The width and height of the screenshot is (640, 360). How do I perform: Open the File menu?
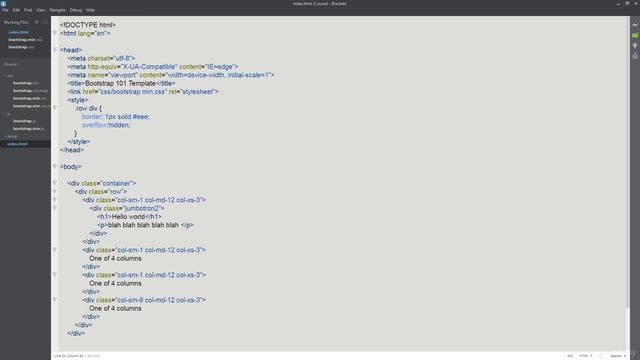point(5,10)
